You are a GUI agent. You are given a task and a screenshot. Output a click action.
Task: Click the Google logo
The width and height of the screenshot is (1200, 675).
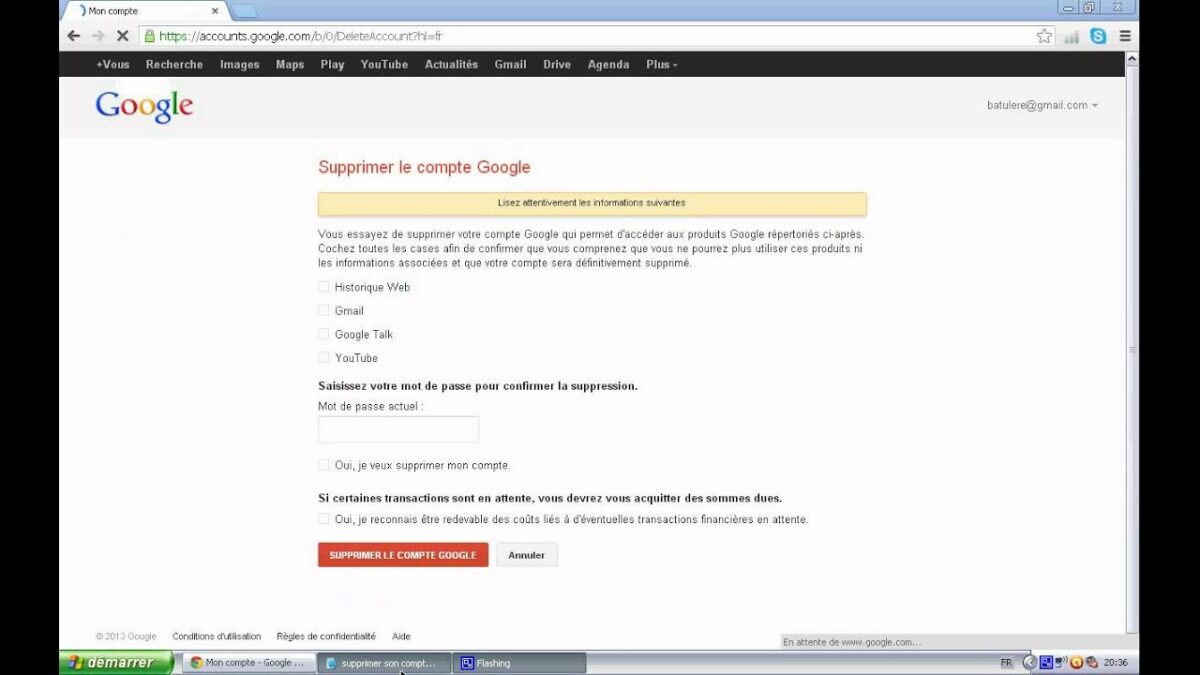144,107
